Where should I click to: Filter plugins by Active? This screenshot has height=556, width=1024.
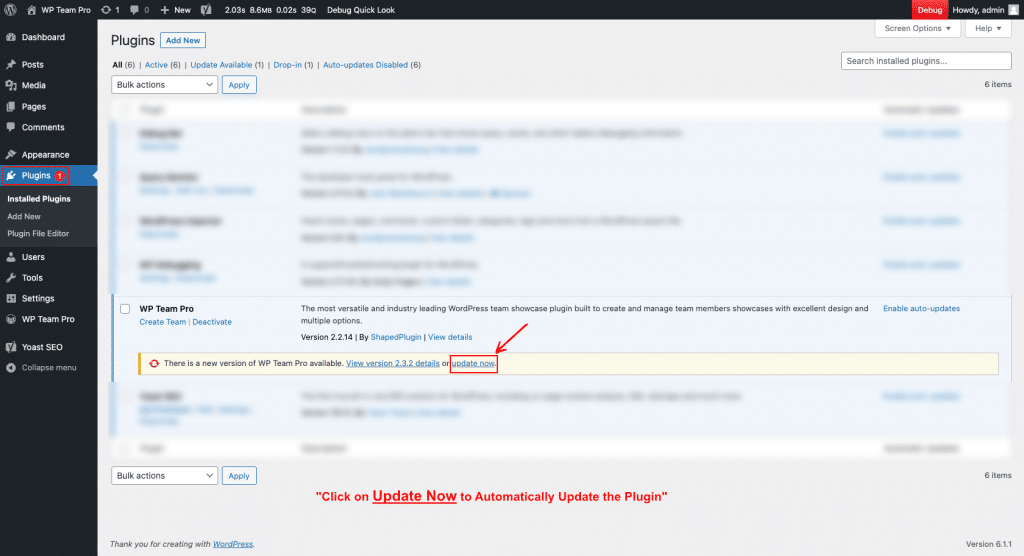point(156,65)
